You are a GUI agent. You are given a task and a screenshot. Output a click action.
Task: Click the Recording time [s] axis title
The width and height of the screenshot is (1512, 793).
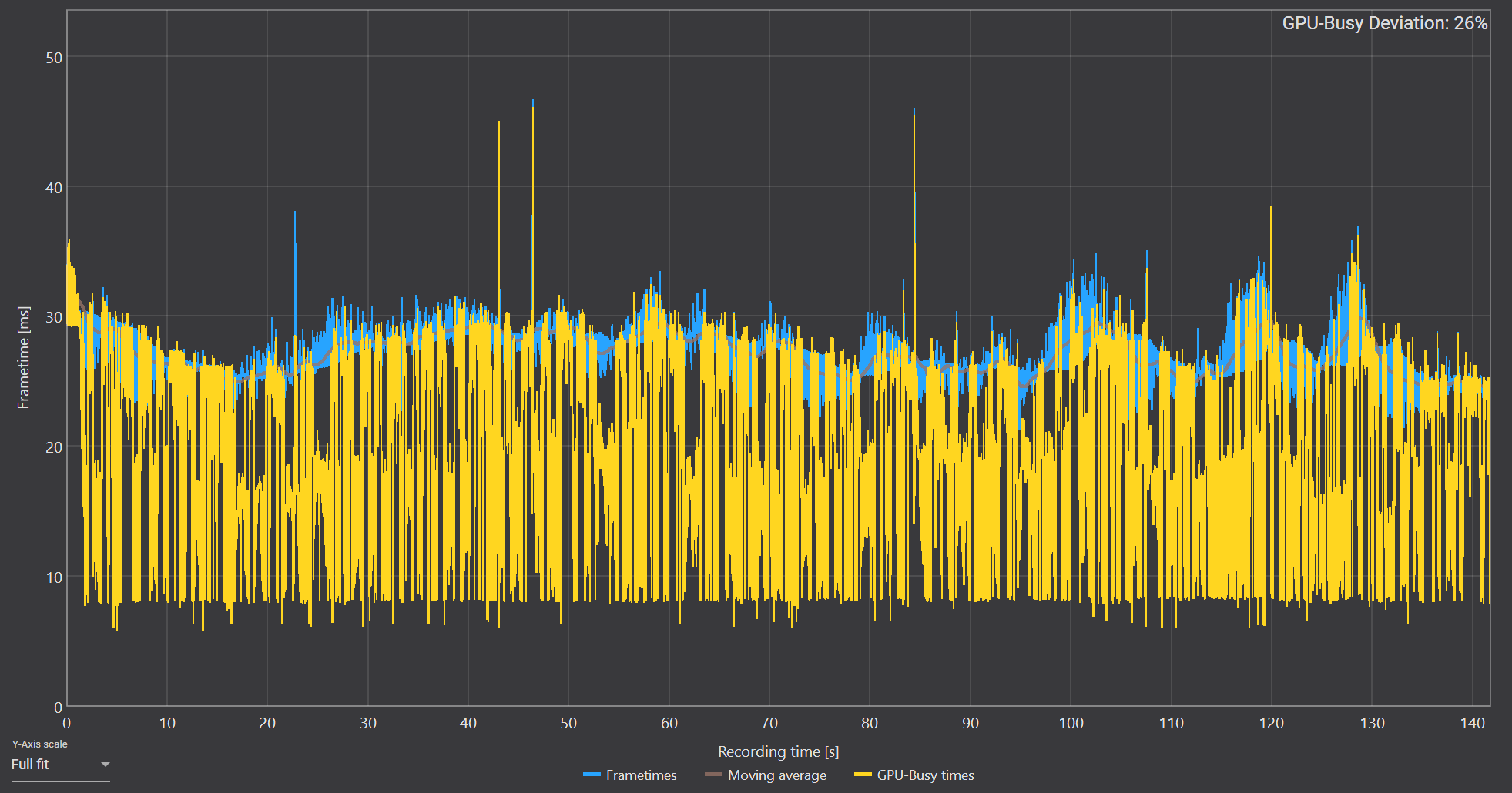point(778,751)
